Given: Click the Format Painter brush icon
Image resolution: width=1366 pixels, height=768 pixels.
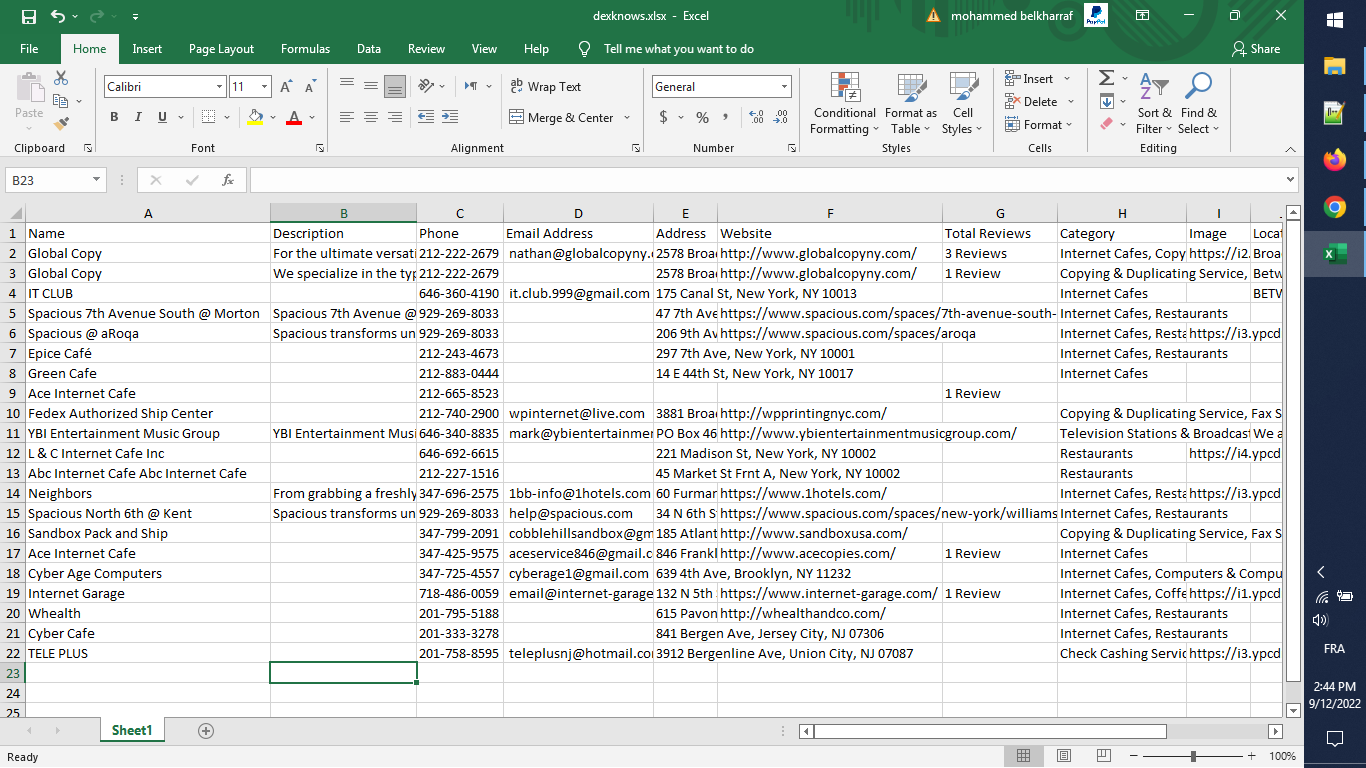Looking at the screenshot, I should coord(62,124).
